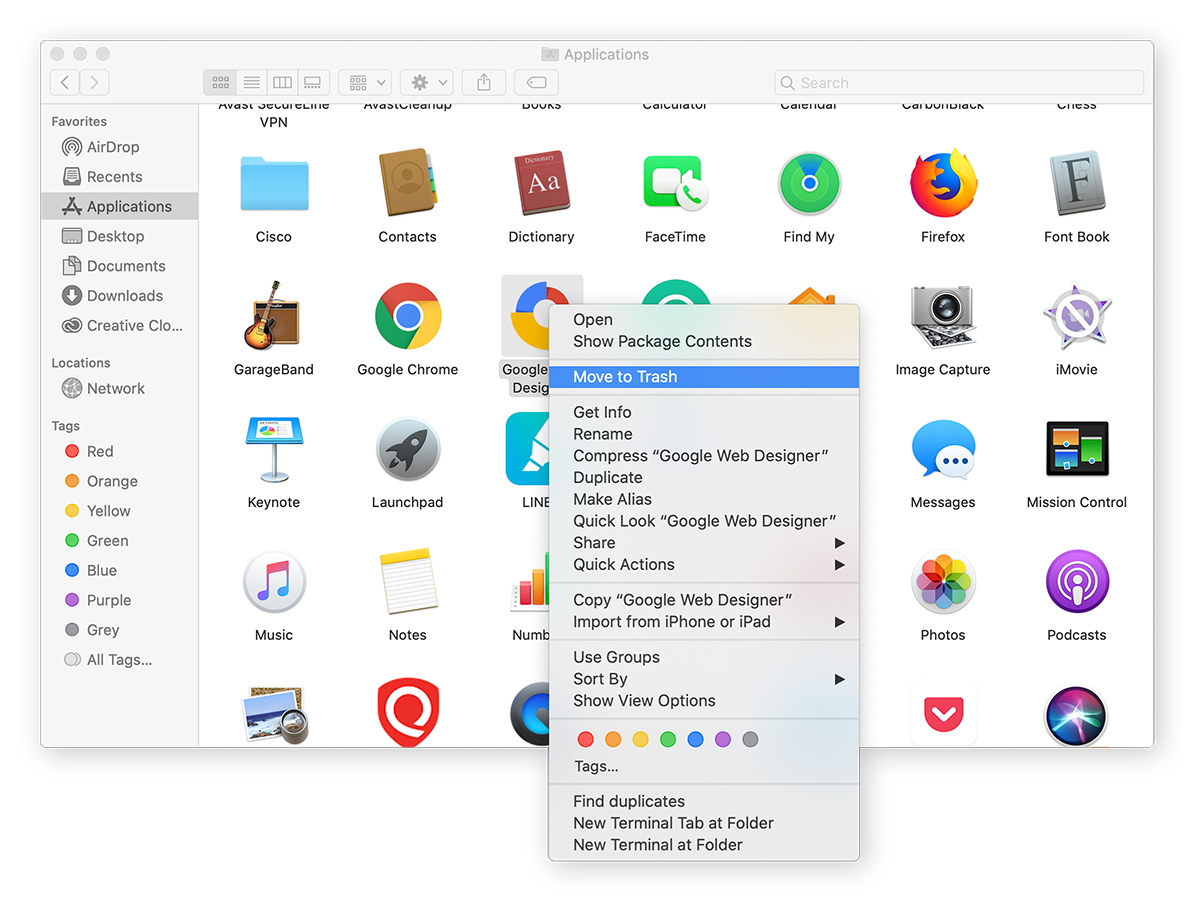Open the item grouping dropdown
1200x903 pixels.
pos(364,82)
